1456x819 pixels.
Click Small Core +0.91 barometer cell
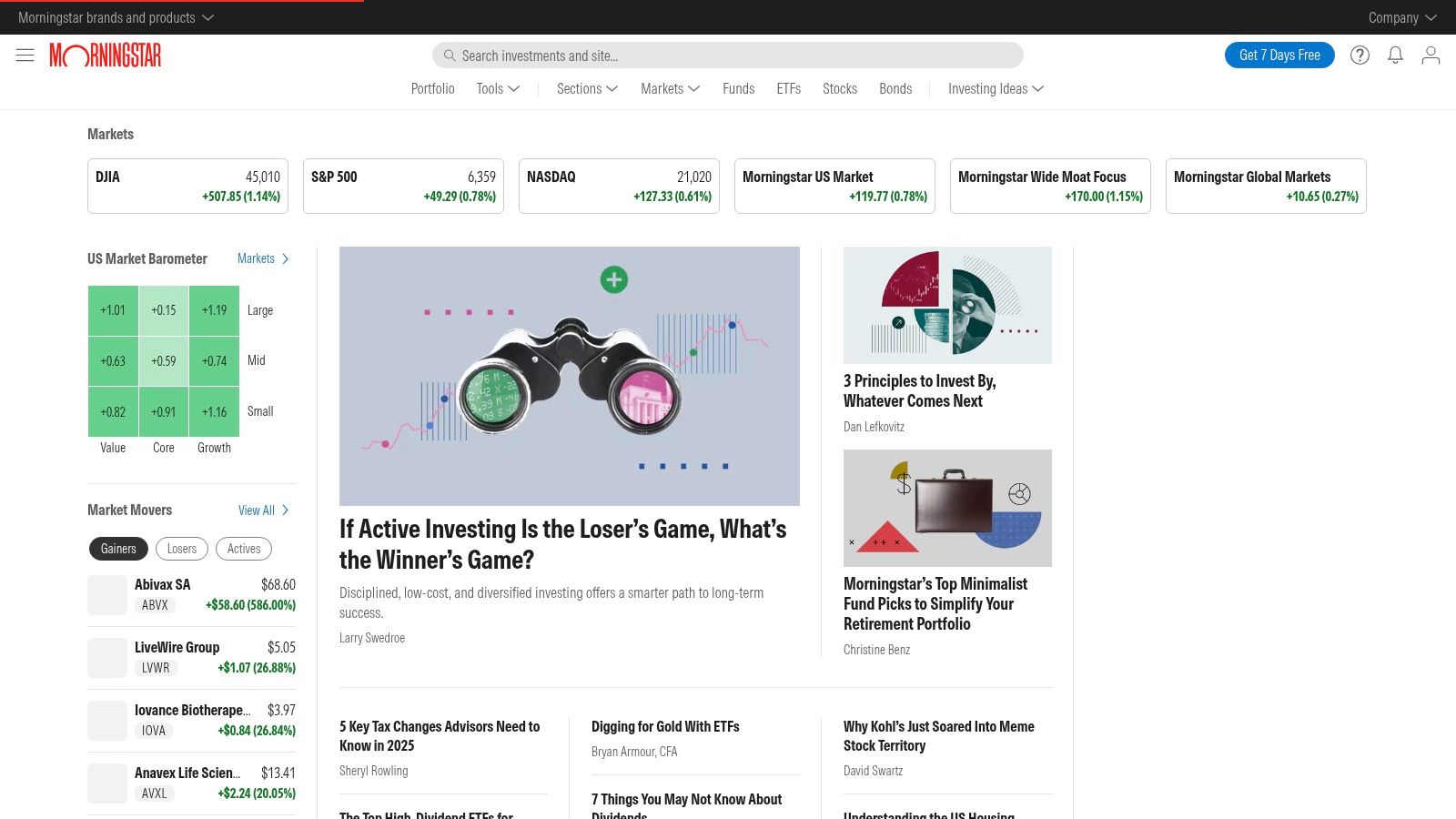click(x=164, y=412)
